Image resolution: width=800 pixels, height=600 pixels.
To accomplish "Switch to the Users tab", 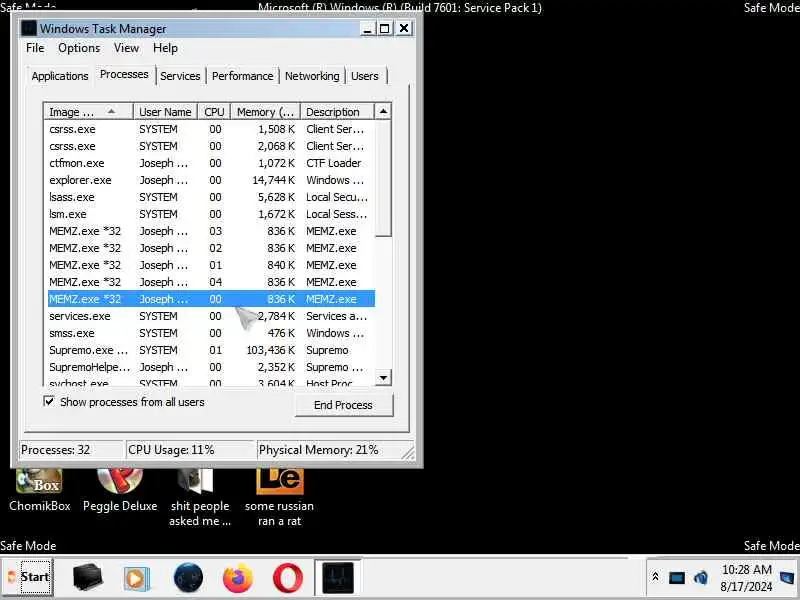I will pos(365,76).
